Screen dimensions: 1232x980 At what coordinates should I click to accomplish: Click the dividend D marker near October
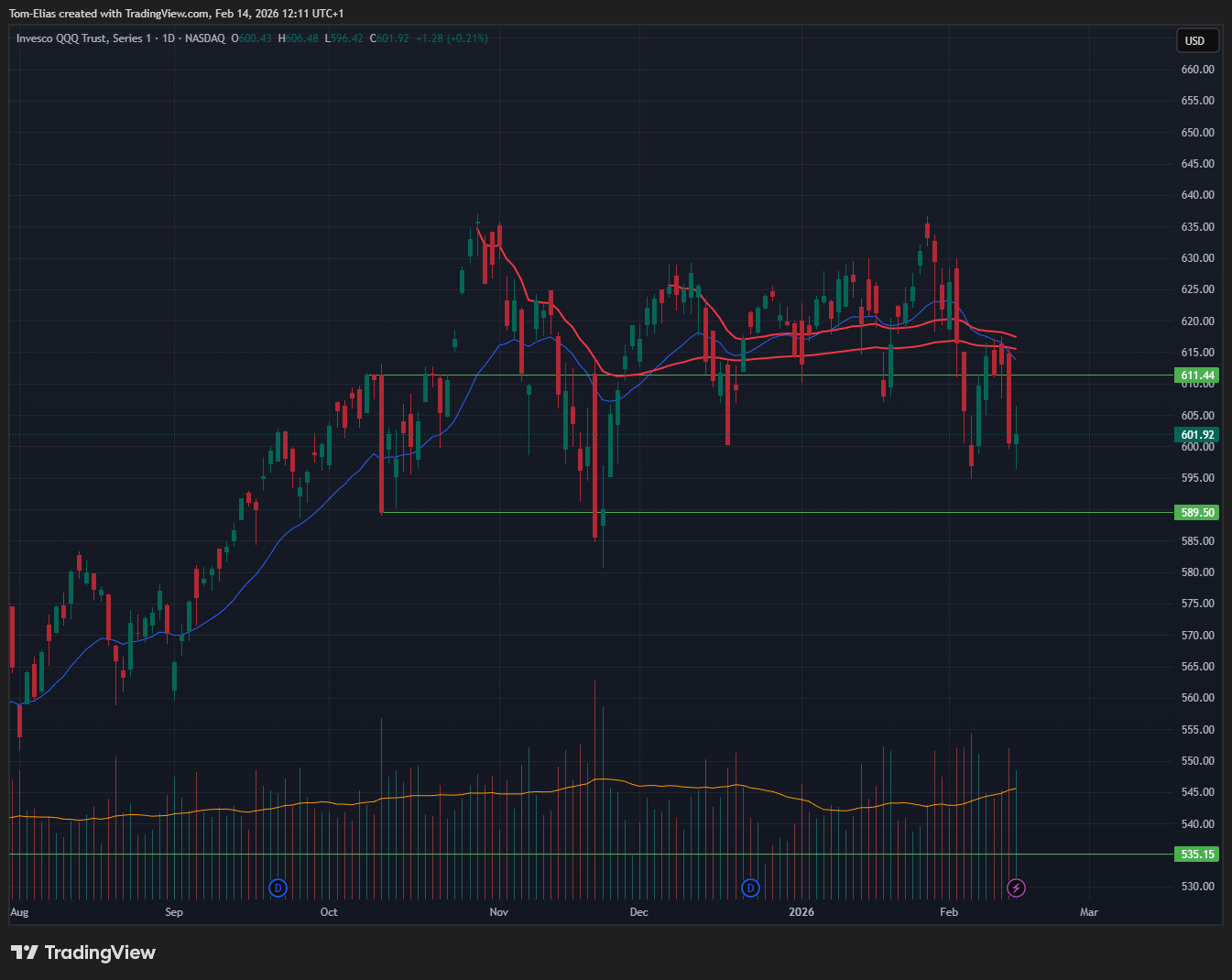pyautogui.click(x=278, y=887)
